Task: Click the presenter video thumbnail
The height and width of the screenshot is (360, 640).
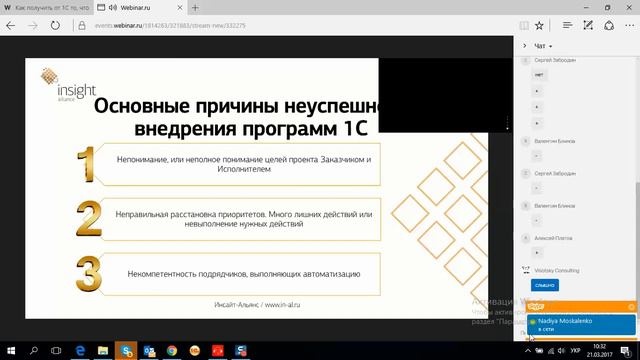Action: click(445, 95)
